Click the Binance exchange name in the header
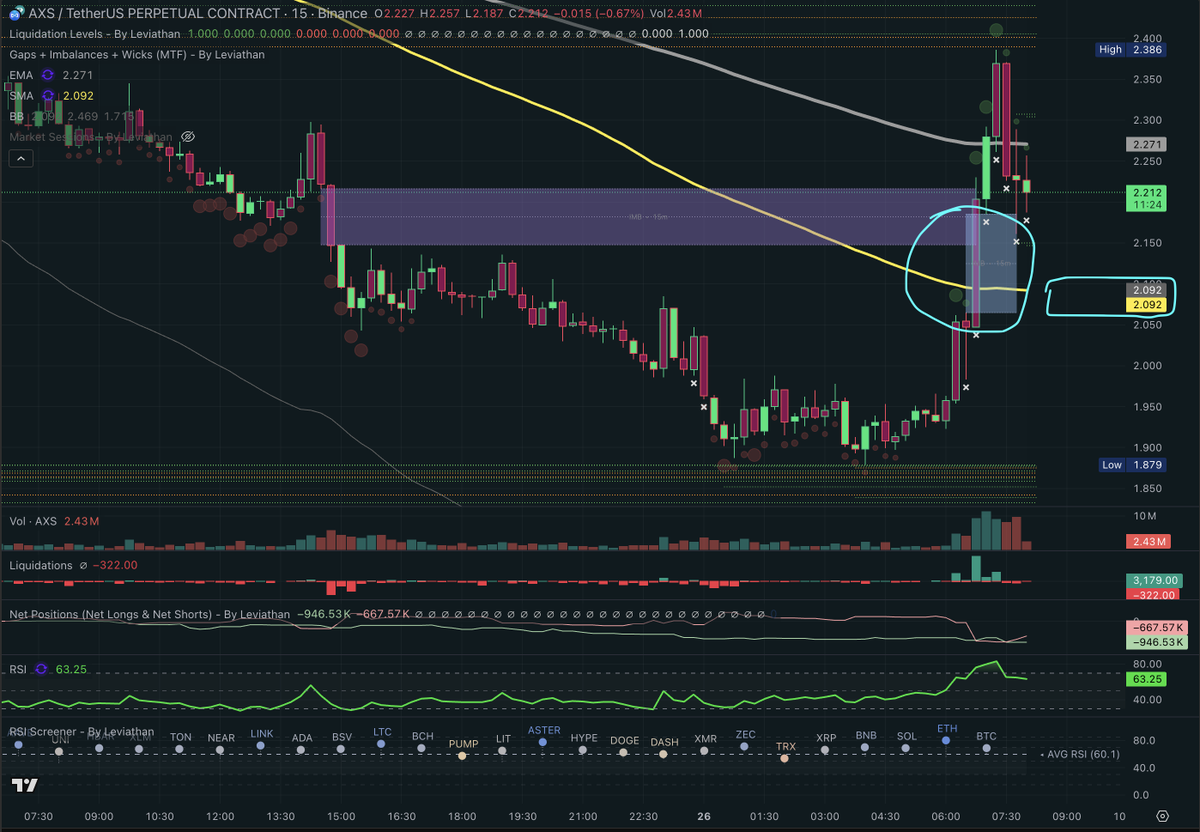This screenshot has height=832, width=1200. [338, 13]
